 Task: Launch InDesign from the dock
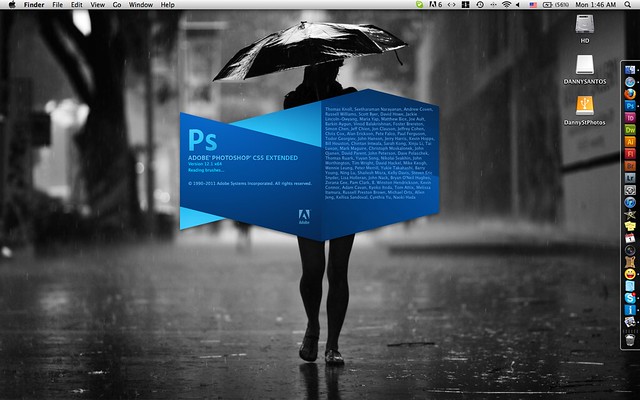tap(630, 118)
